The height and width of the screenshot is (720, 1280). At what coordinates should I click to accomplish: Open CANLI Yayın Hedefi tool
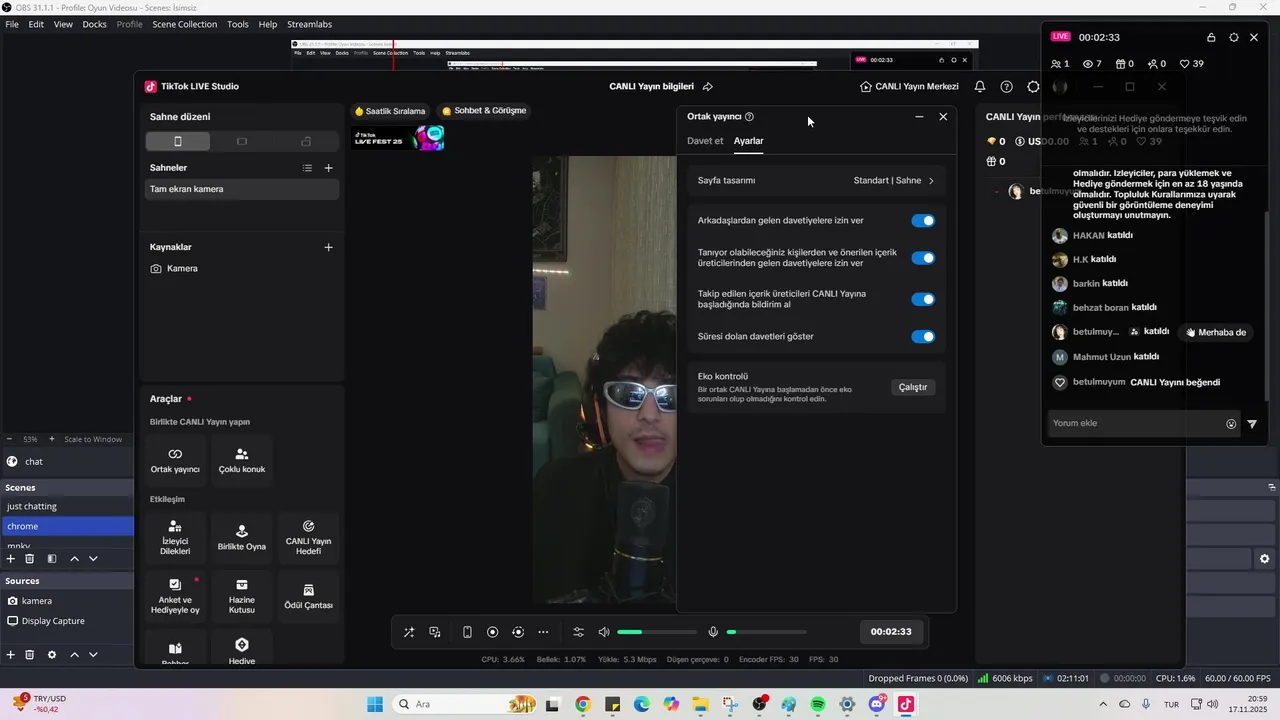[x=308, y=537]
